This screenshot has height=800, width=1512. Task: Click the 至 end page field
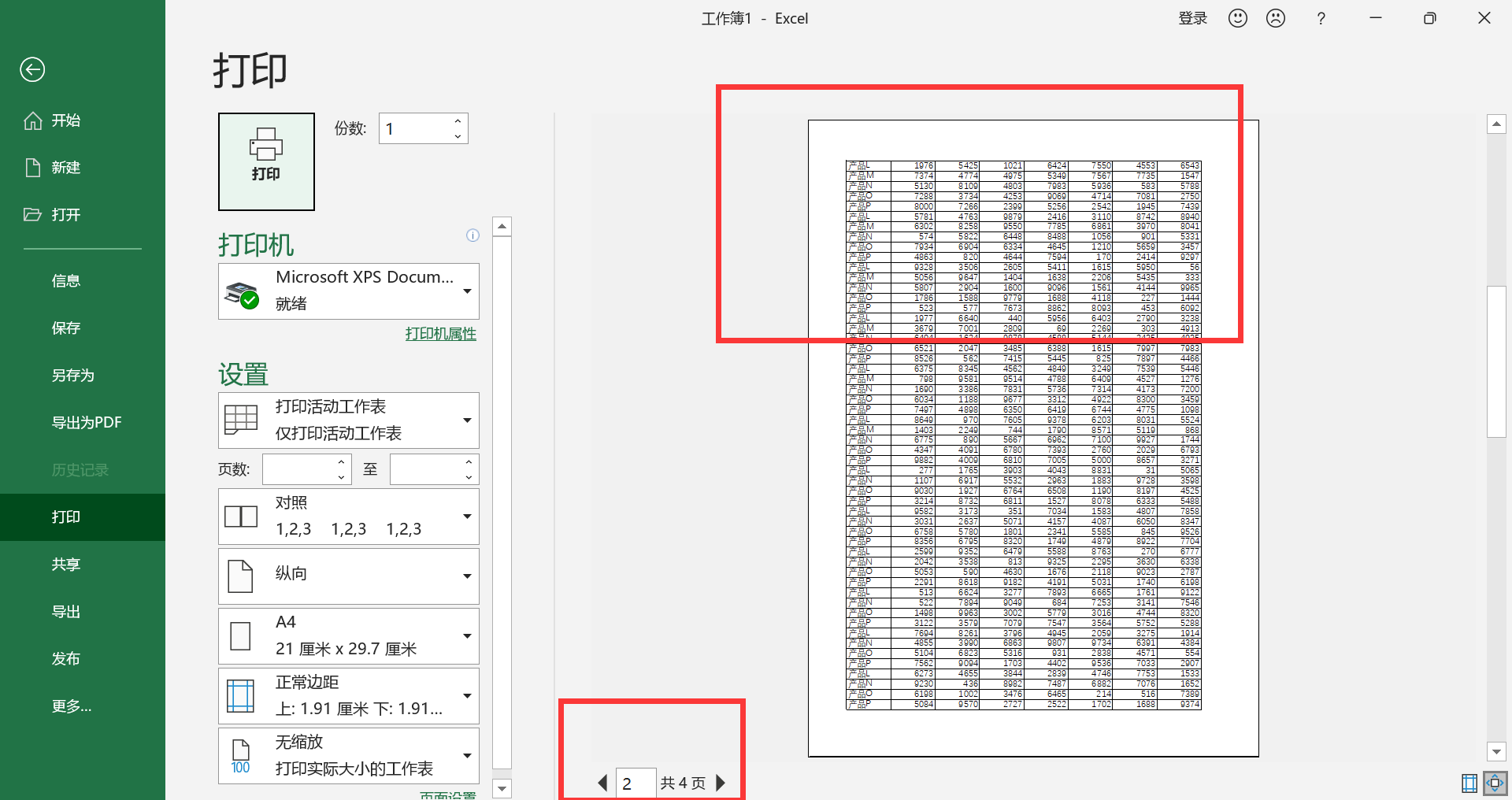click(425, 469)
